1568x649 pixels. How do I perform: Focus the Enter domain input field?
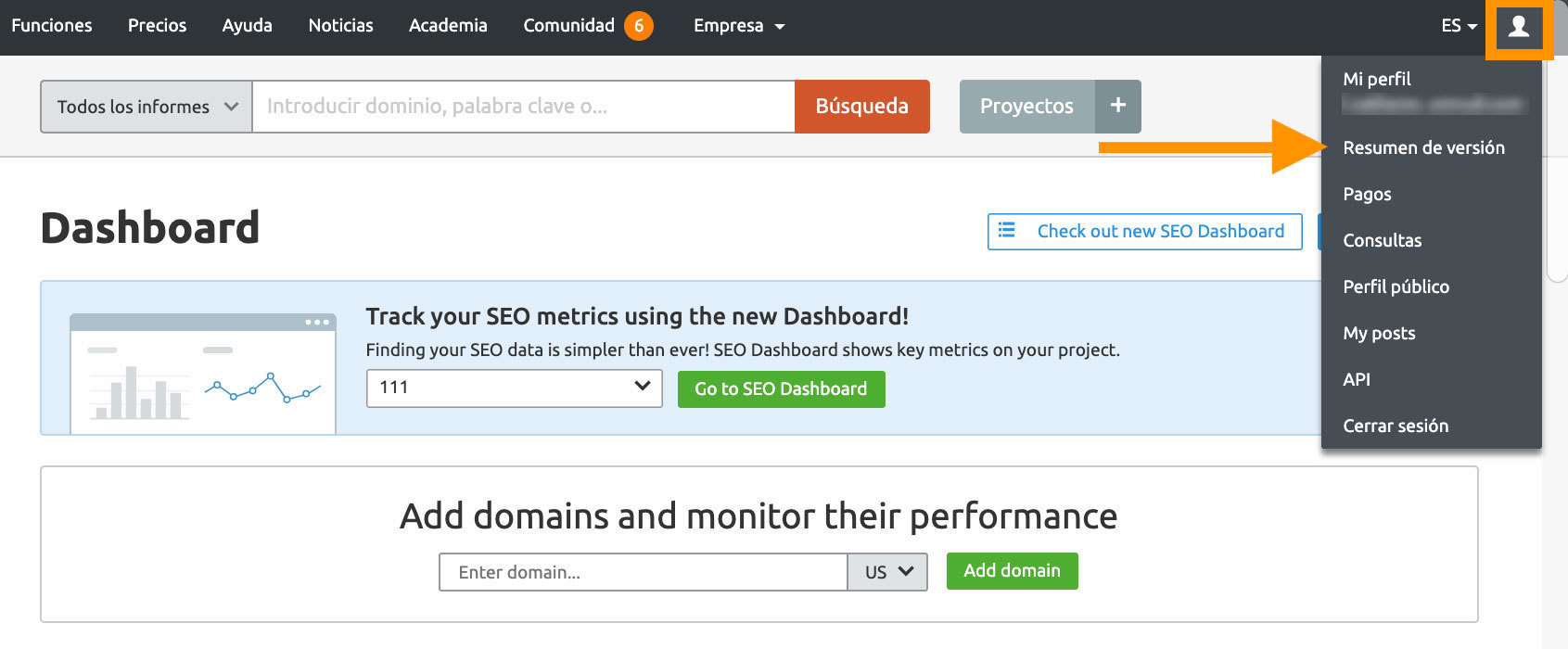point(644,572)
